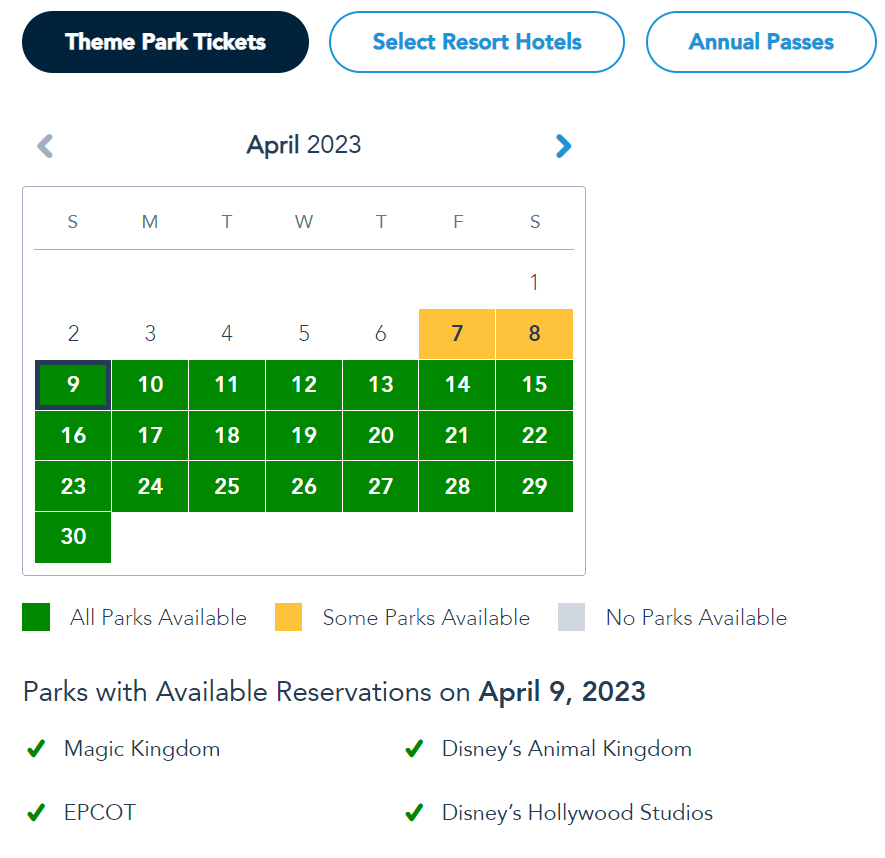The width and height of the screenshot is (885, 858).
Task: Click the gray No Parks Available swatch
Action: 571,618
